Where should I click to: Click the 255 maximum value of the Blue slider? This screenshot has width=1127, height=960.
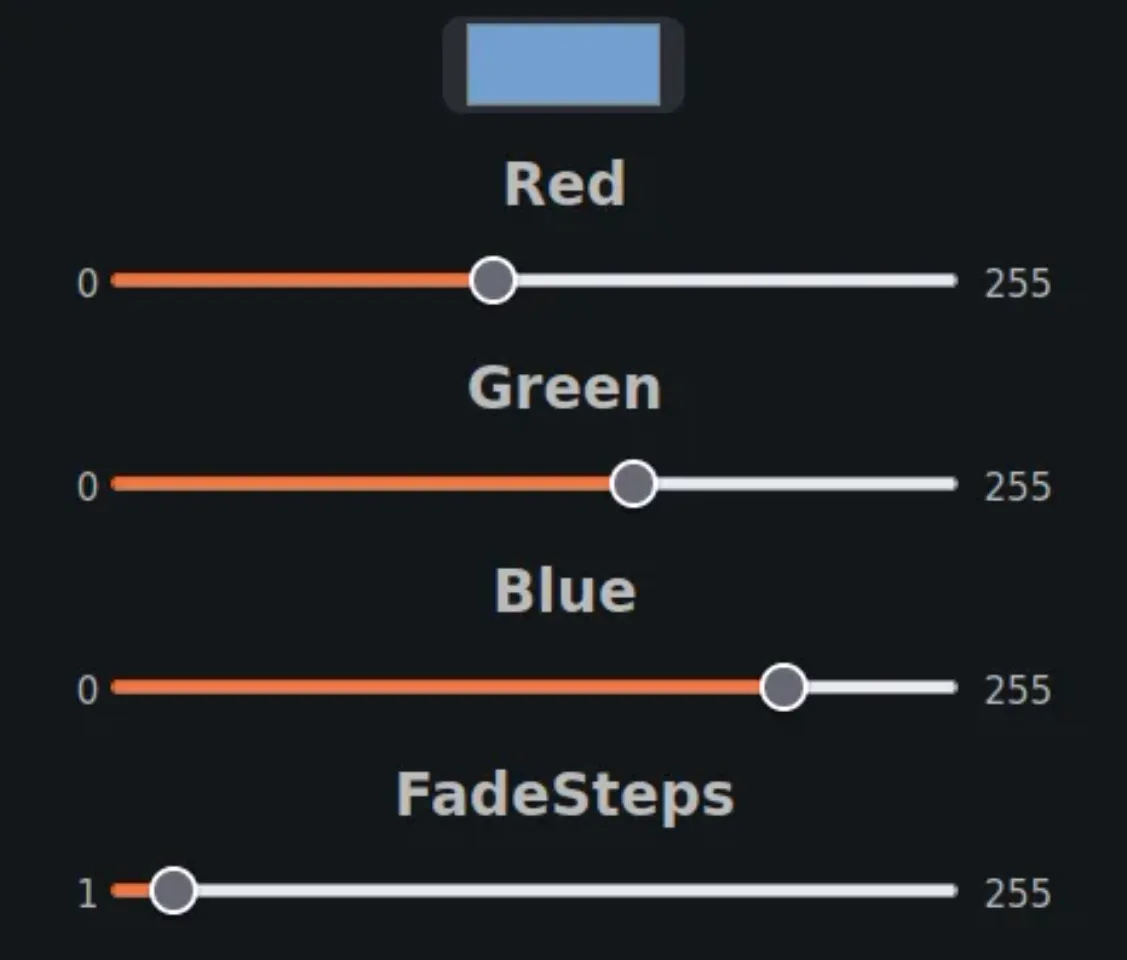pos(1017,691)
